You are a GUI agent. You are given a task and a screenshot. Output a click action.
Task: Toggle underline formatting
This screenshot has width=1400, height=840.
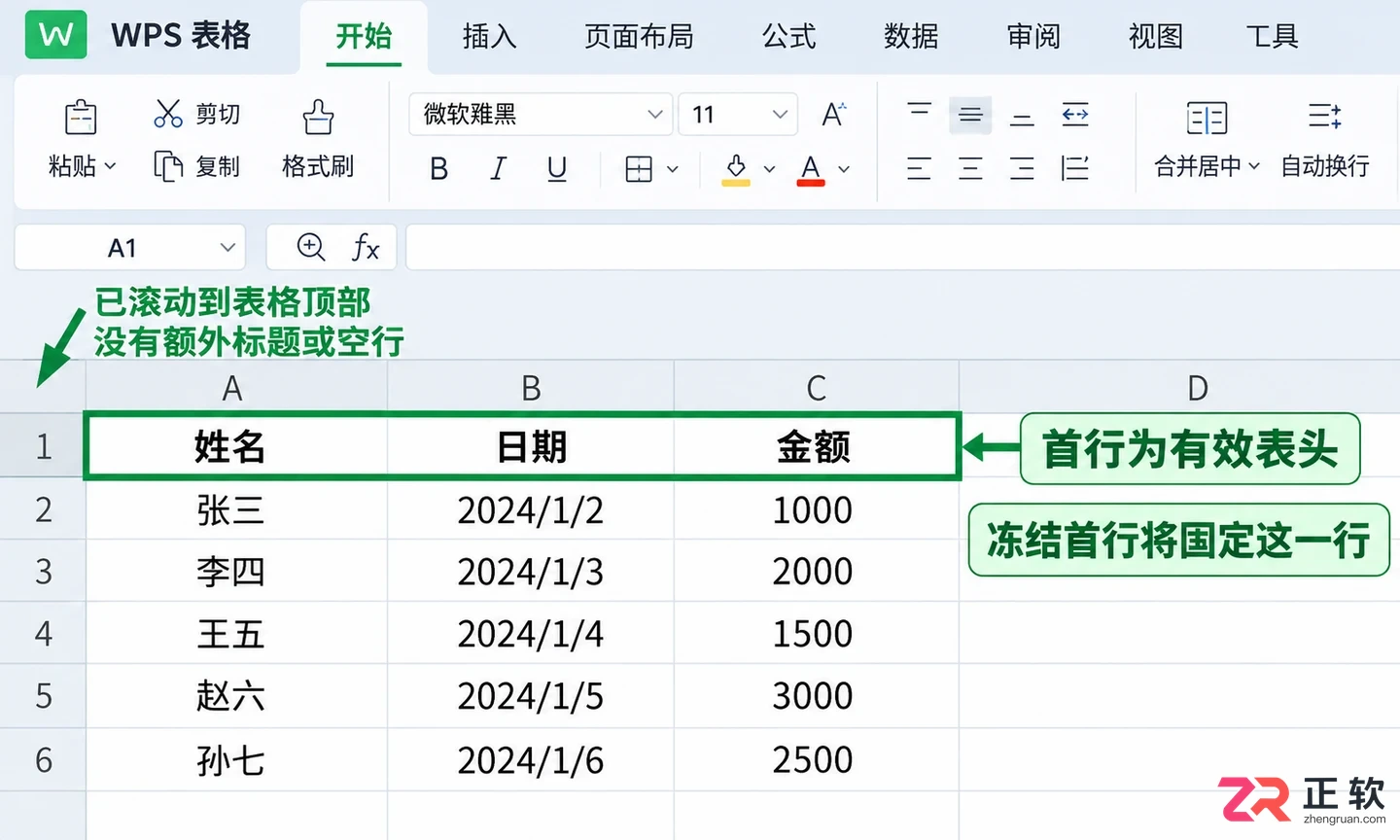pos(557,169)
